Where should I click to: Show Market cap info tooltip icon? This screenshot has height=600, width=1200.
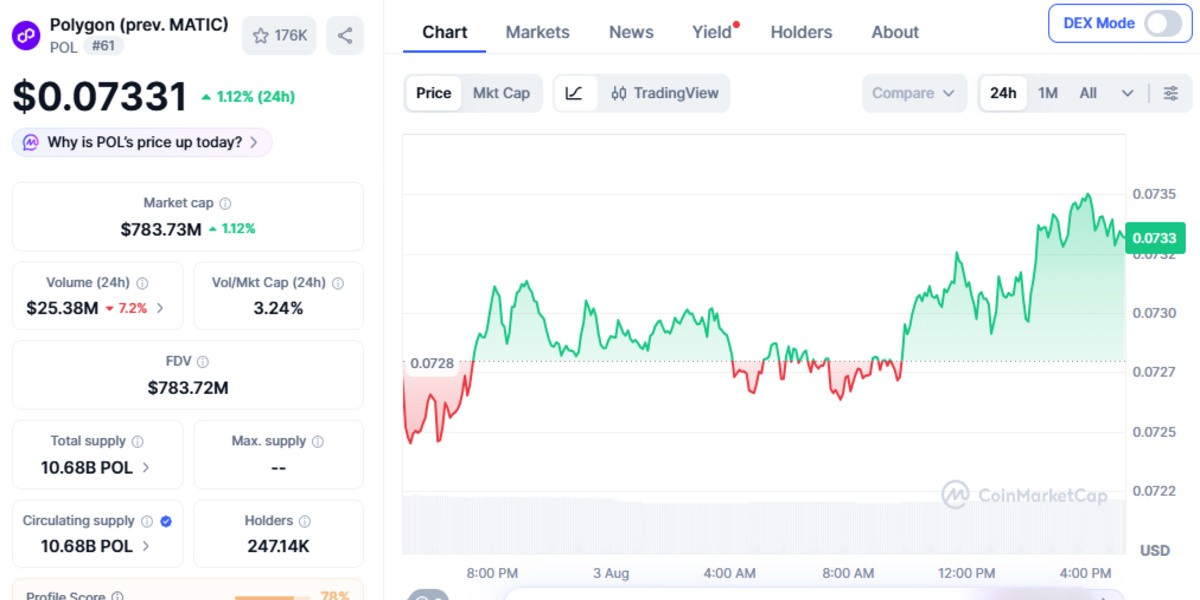pyautogui.click(x=226, y=203)
